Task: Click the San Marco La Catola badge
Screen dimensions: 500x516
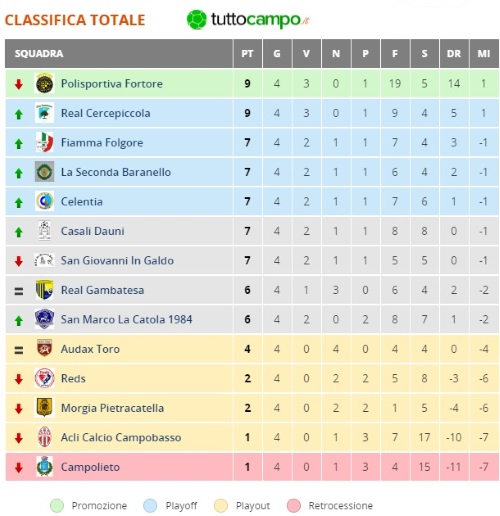Action: [44, 319]
